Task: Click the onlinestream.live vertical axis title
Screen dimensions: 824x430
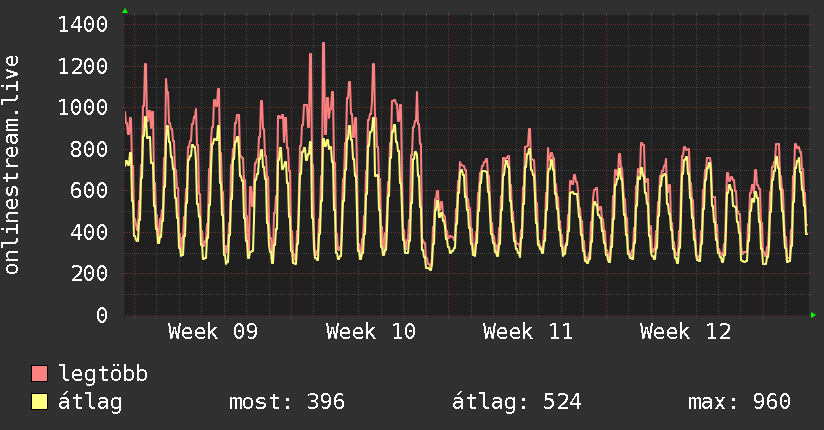Action: (11, 165)
